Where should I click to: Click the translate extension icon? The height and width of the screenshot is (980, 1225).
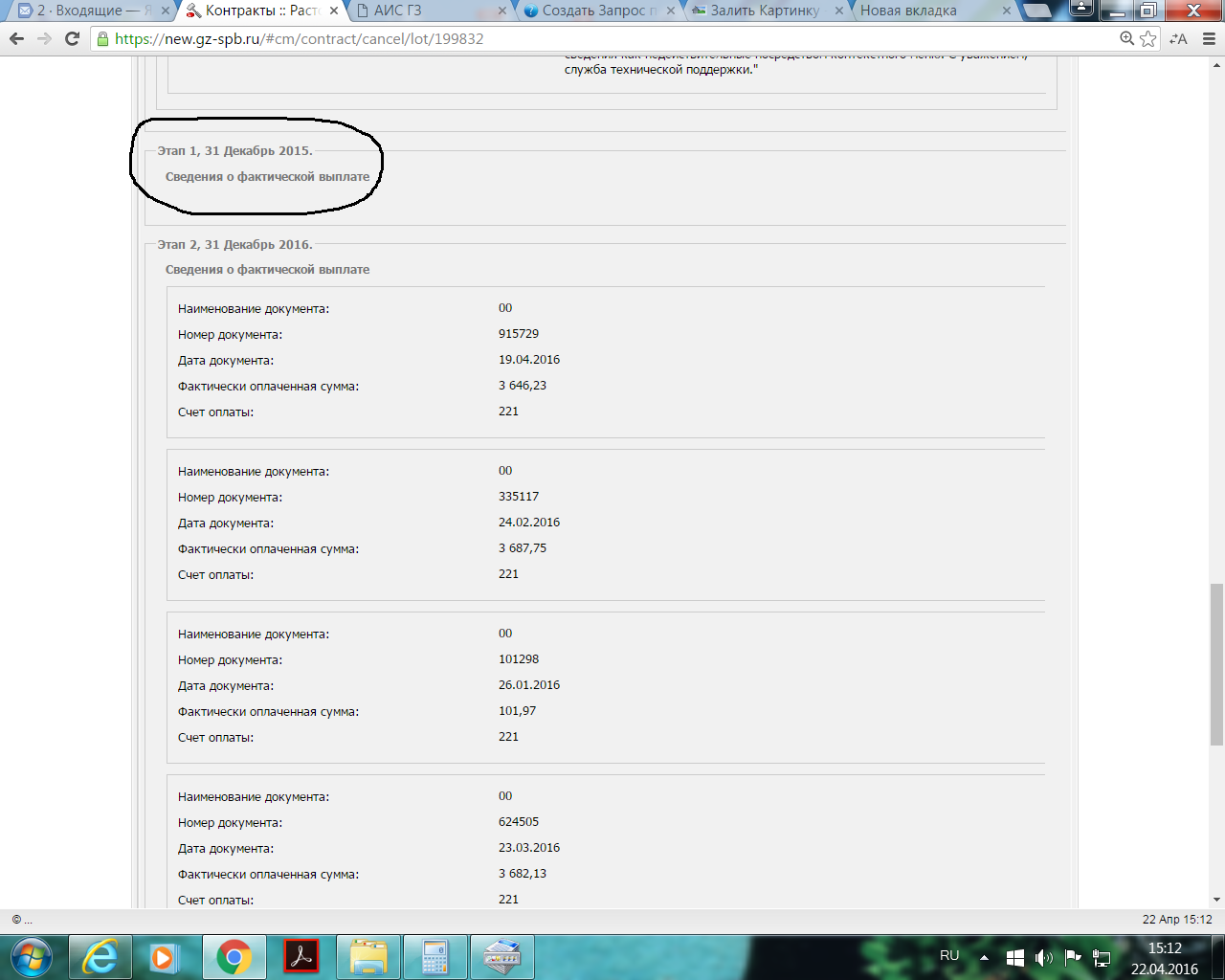(1179, 39)
